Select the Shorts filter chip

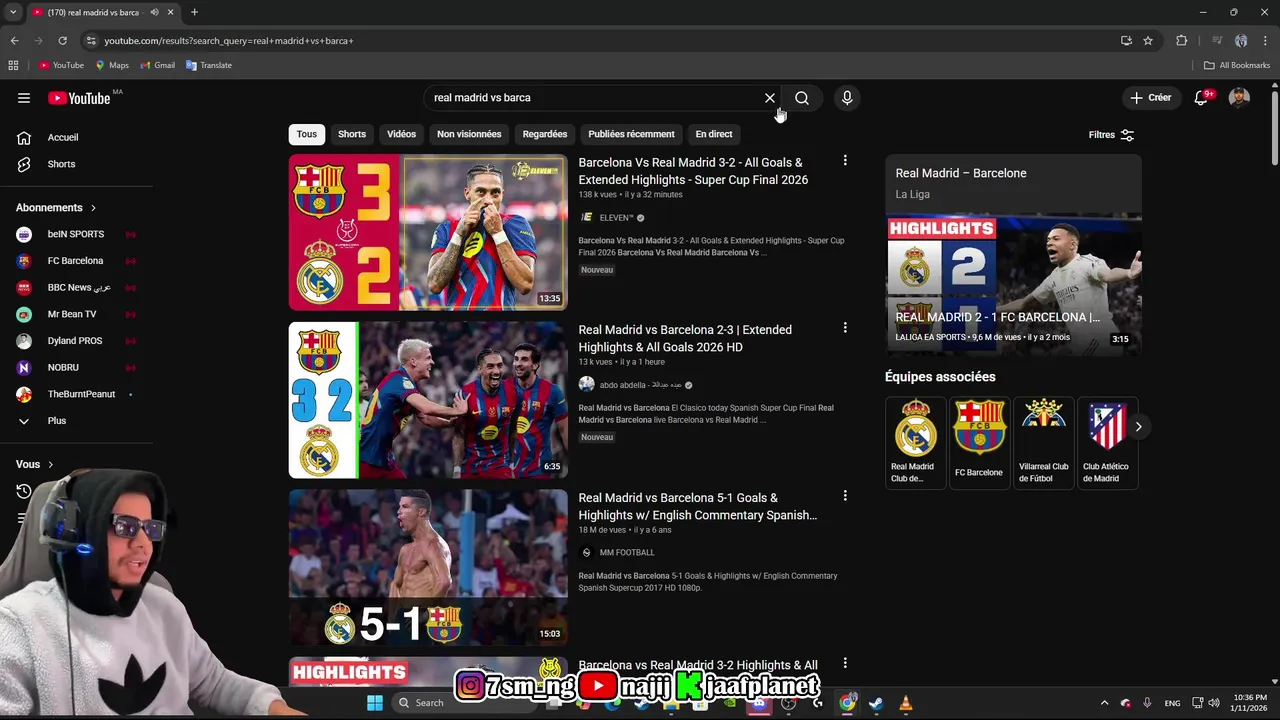coord(352,134)
